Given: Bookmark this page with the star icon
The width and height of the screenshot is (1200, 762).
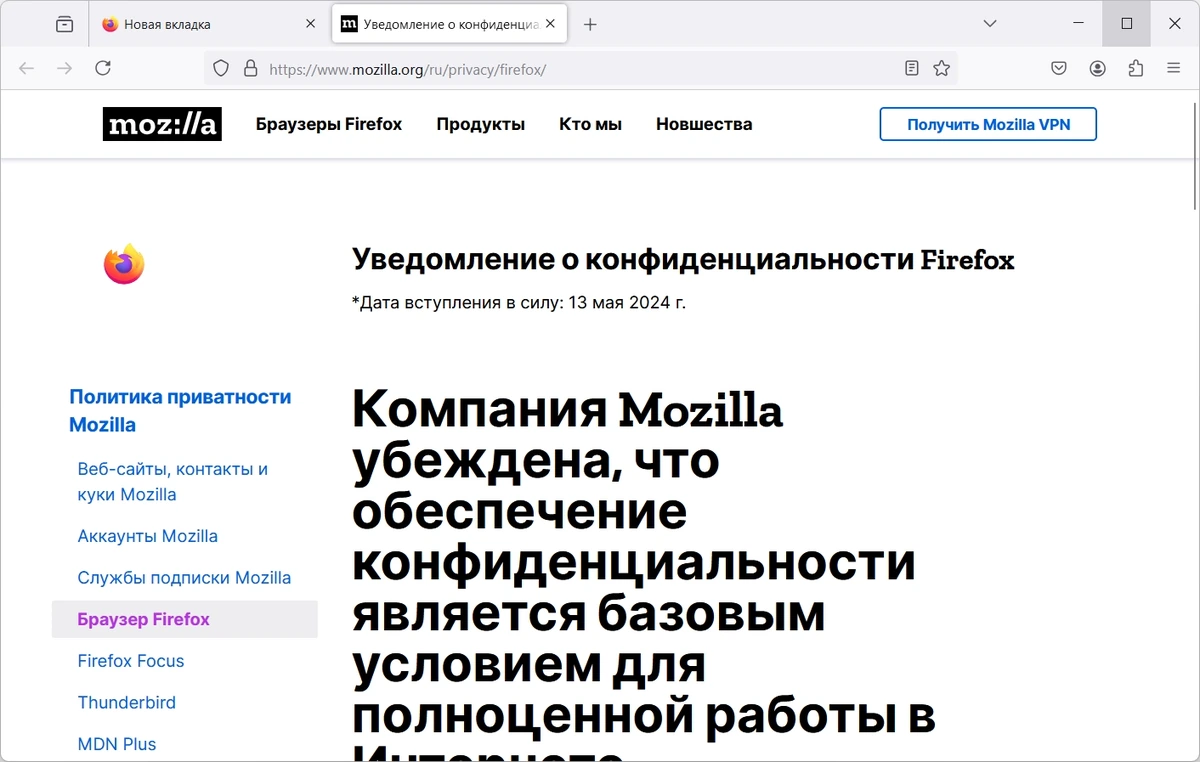Looking at the screenshot, I should pos(941,68).
